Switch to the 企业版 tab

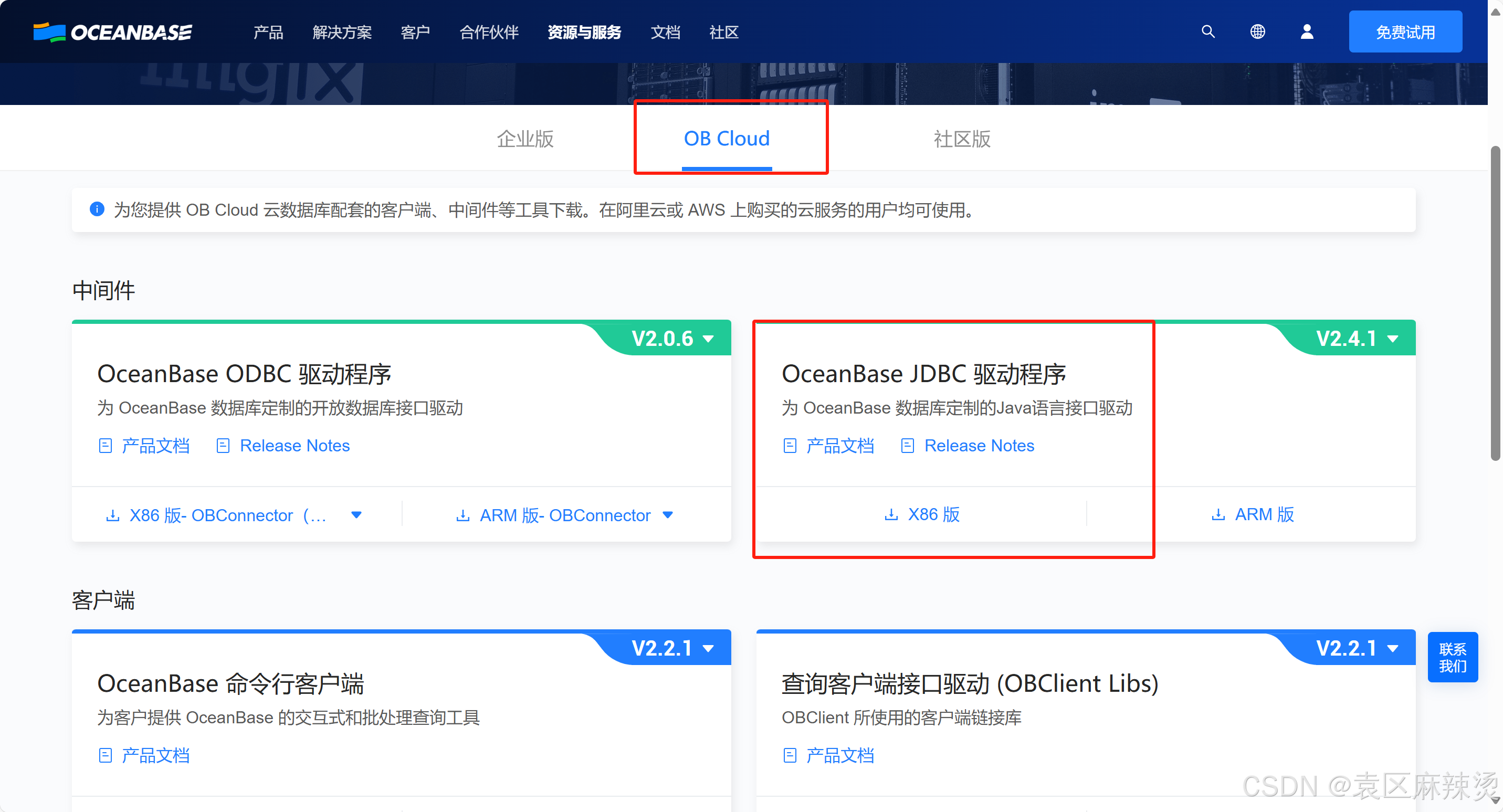524,139
